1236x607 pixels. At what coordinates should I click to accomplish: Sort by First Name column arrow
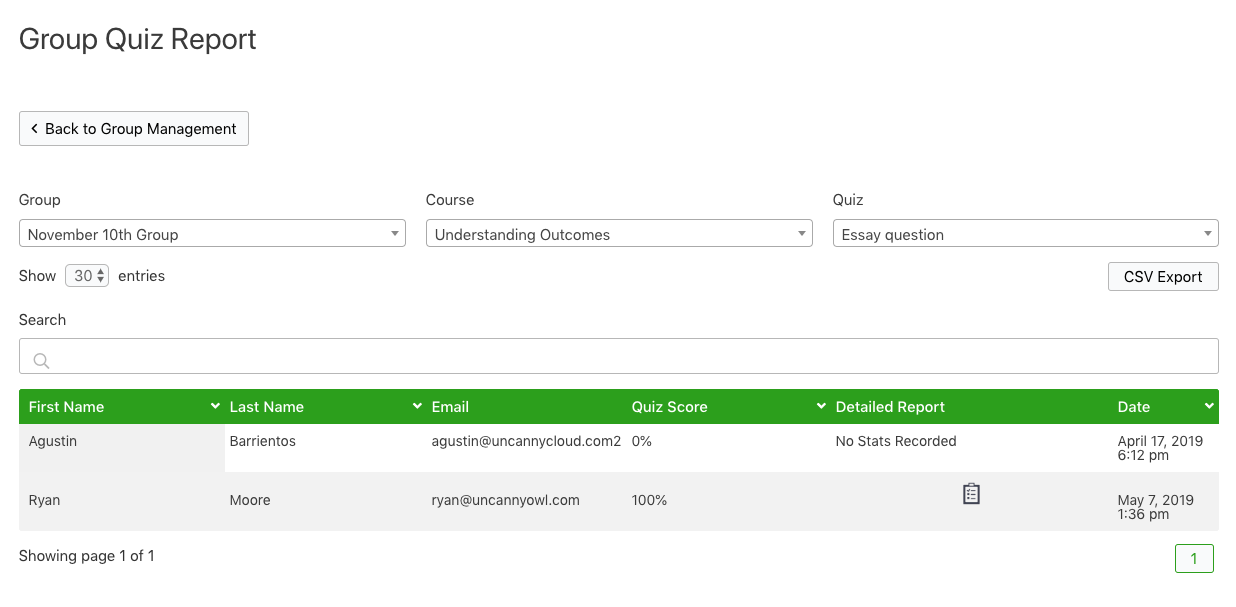[x=215, y=407]
